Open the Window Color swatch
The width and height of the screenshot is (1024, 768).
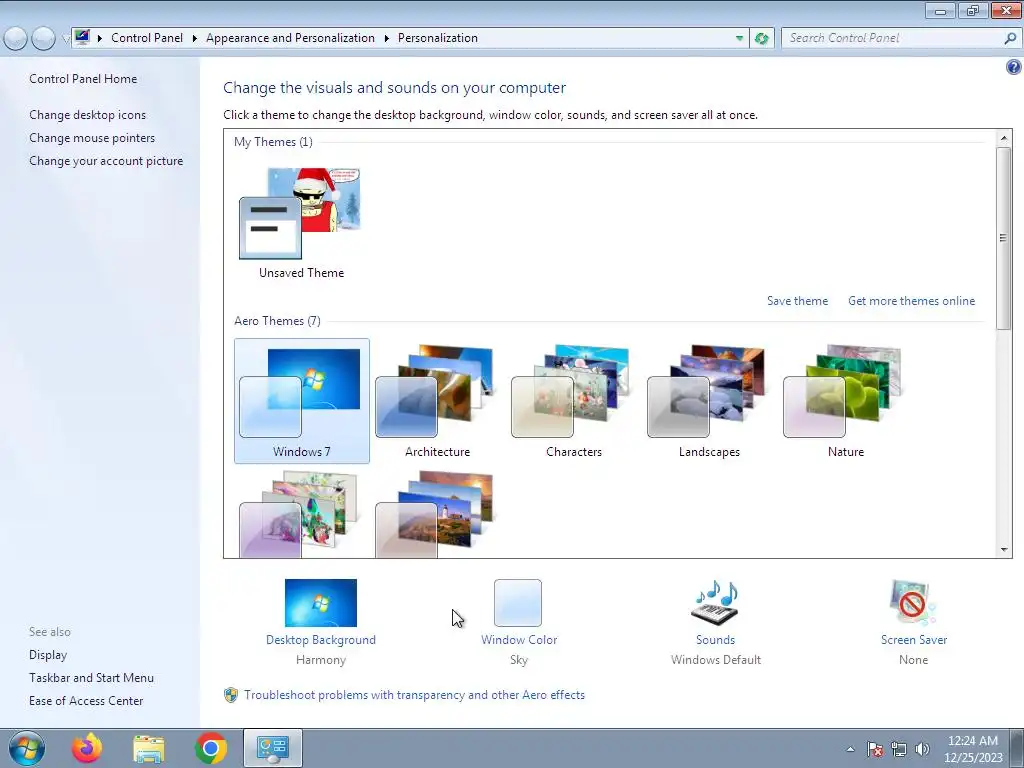pos(518,603)
